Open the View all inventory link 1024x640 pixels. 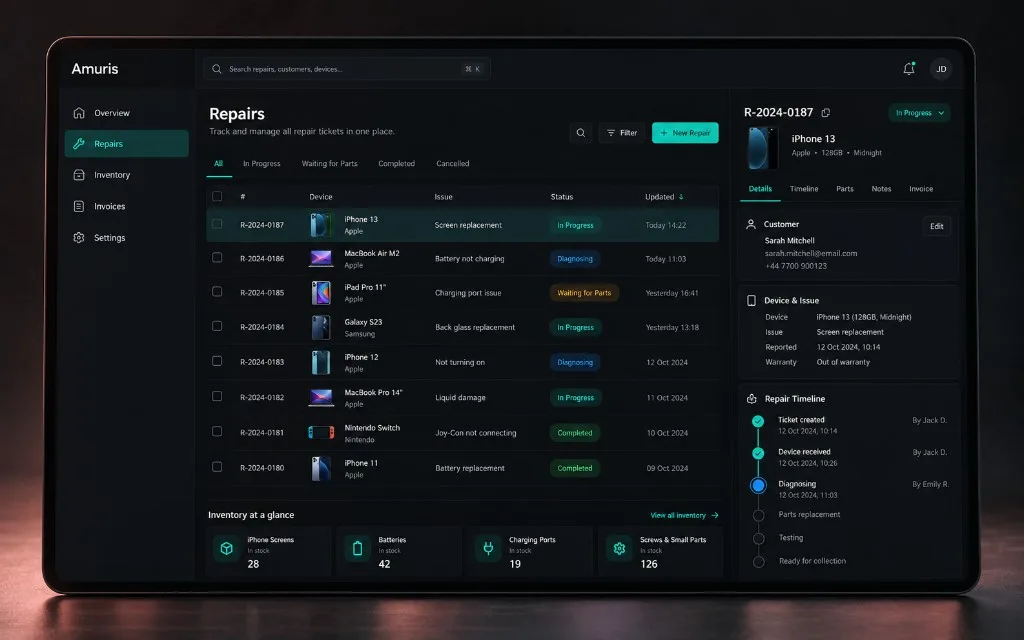684,515
